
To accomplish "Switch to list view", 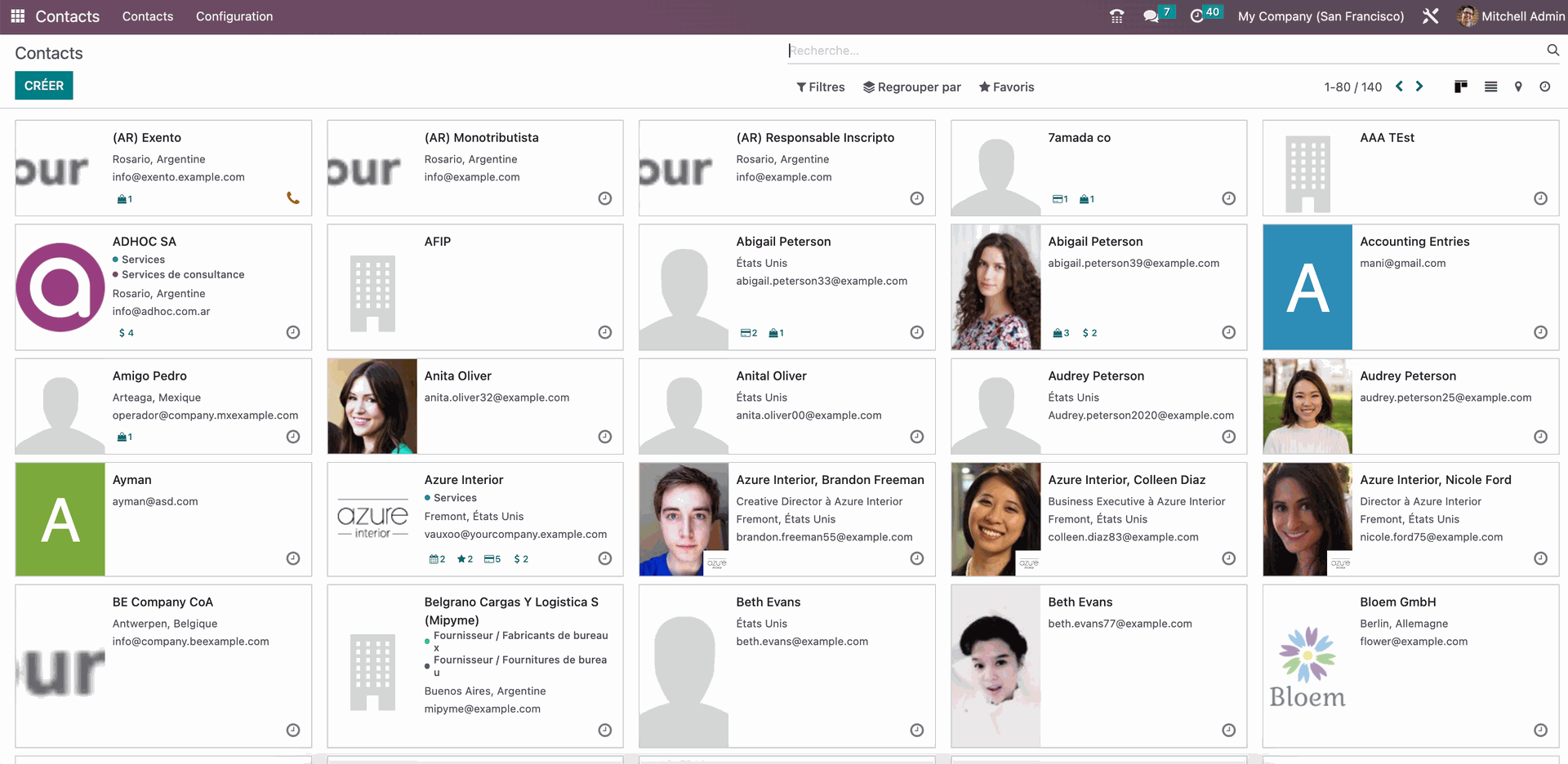I will click(x=1490, y=87).
